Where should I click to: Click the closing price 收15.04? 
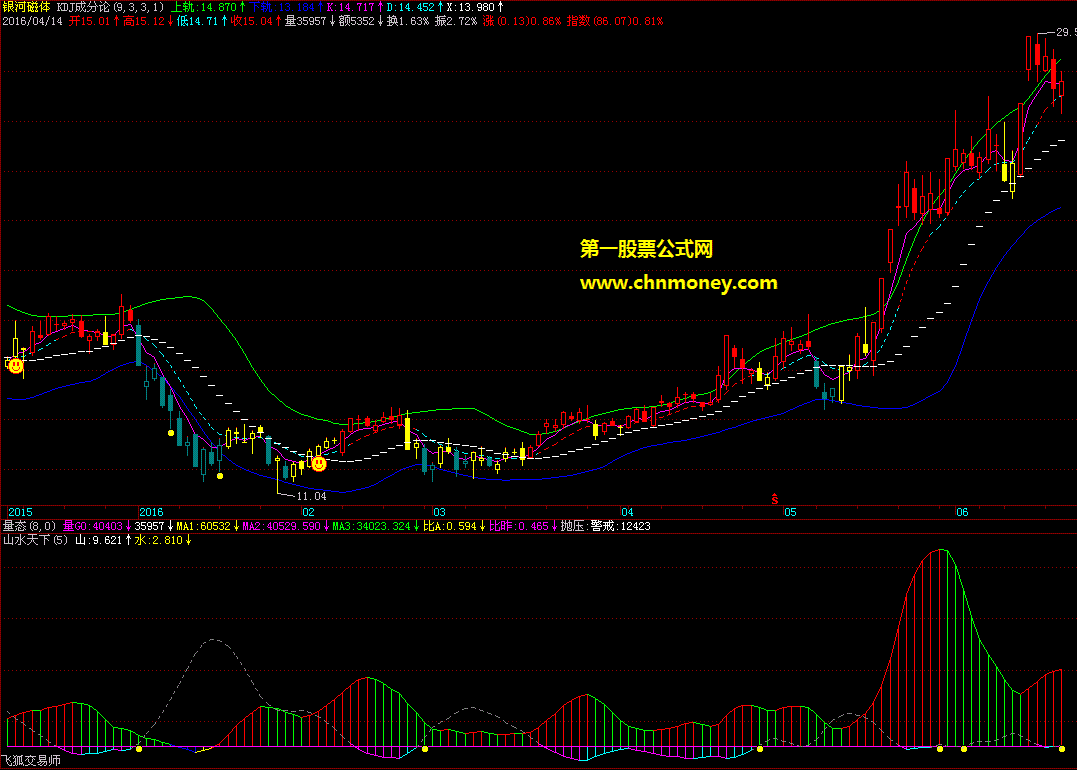pyautogui.click(x=251, y=21)
